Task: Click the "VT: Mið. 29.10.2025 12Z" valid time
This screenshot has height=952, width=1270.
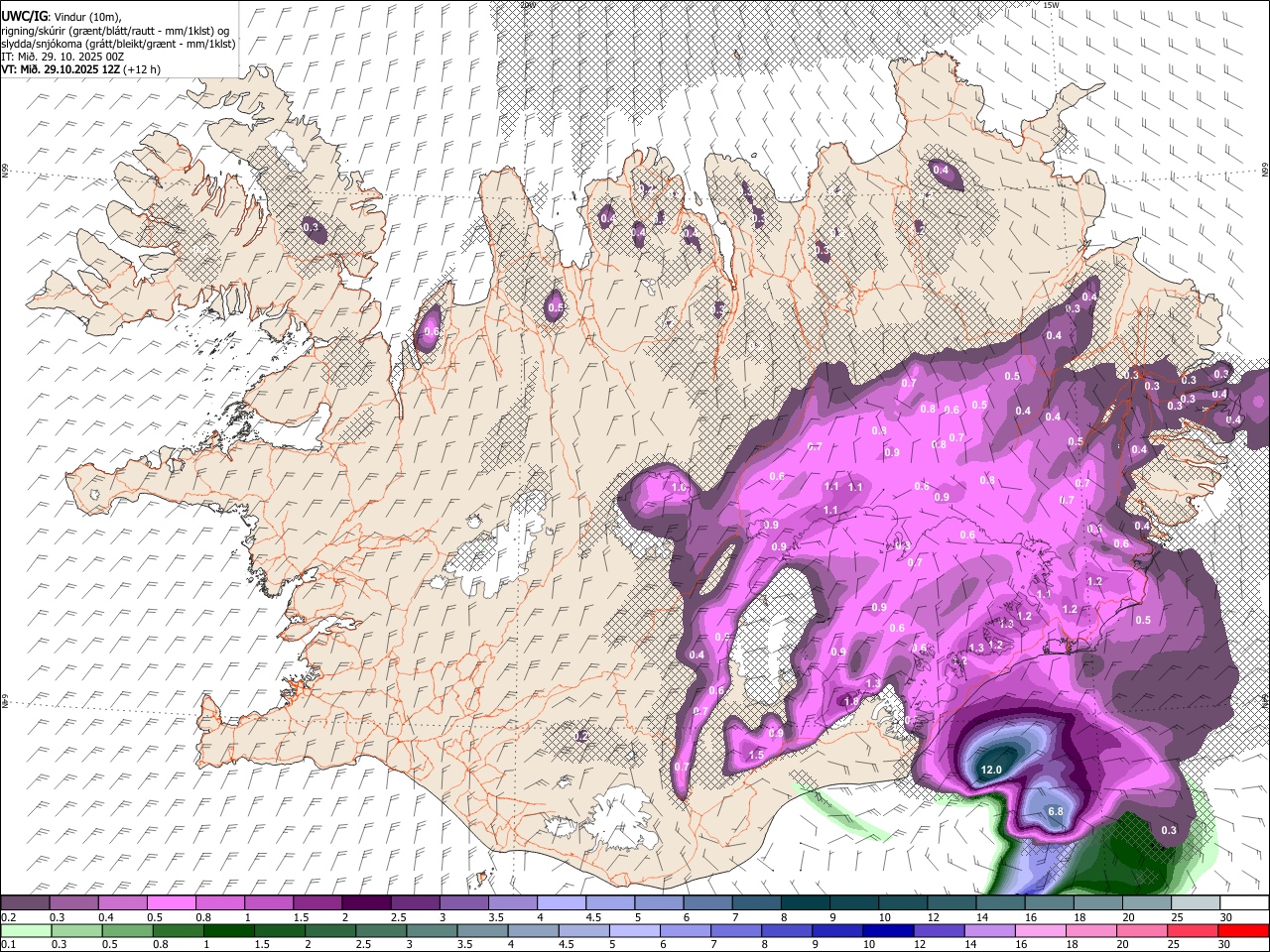Action: (x=60, y=69)
